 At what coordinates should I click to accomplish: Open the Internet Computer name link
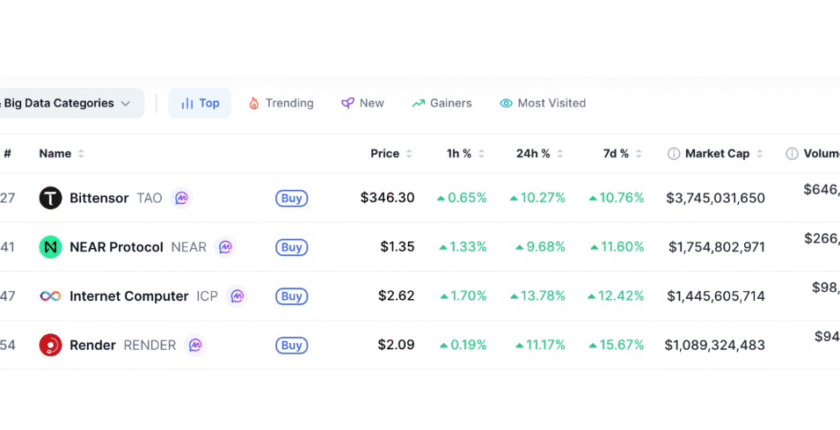pos(128,296)
